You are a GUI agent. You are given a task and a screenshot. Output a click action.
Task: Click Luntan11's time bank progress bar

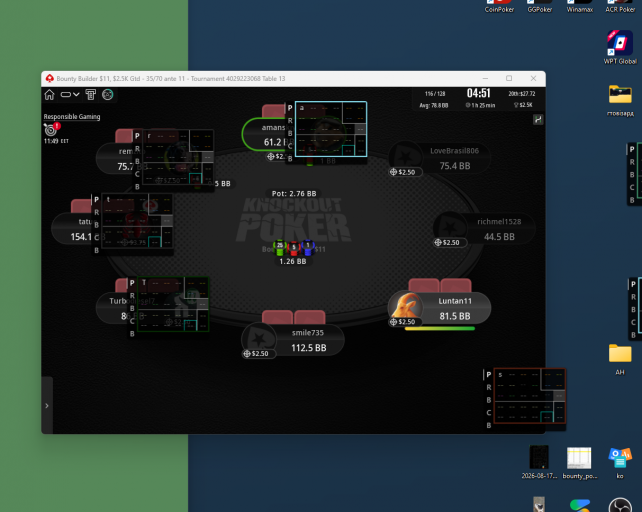[x=440, y=328]
